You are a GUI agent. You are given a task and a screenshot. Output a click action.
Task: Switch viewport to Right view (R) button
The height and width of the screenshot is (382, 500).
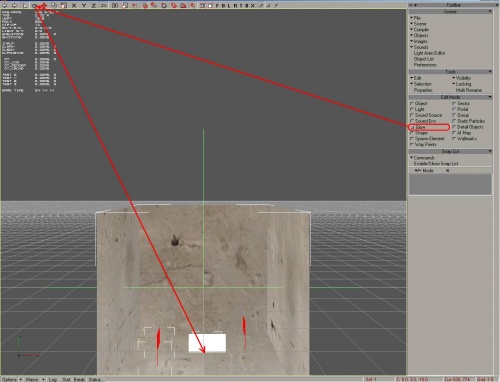[x=235, y=5]
